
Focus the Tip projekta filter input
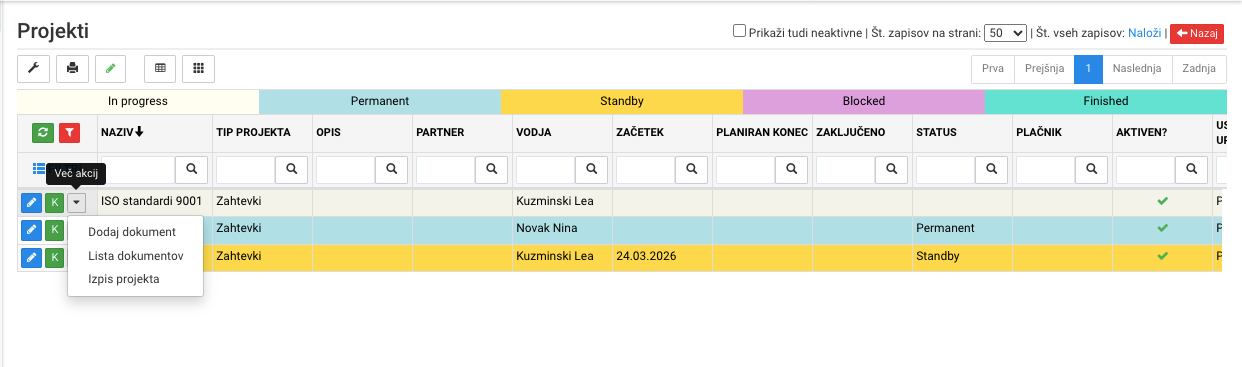pos(246,169)
